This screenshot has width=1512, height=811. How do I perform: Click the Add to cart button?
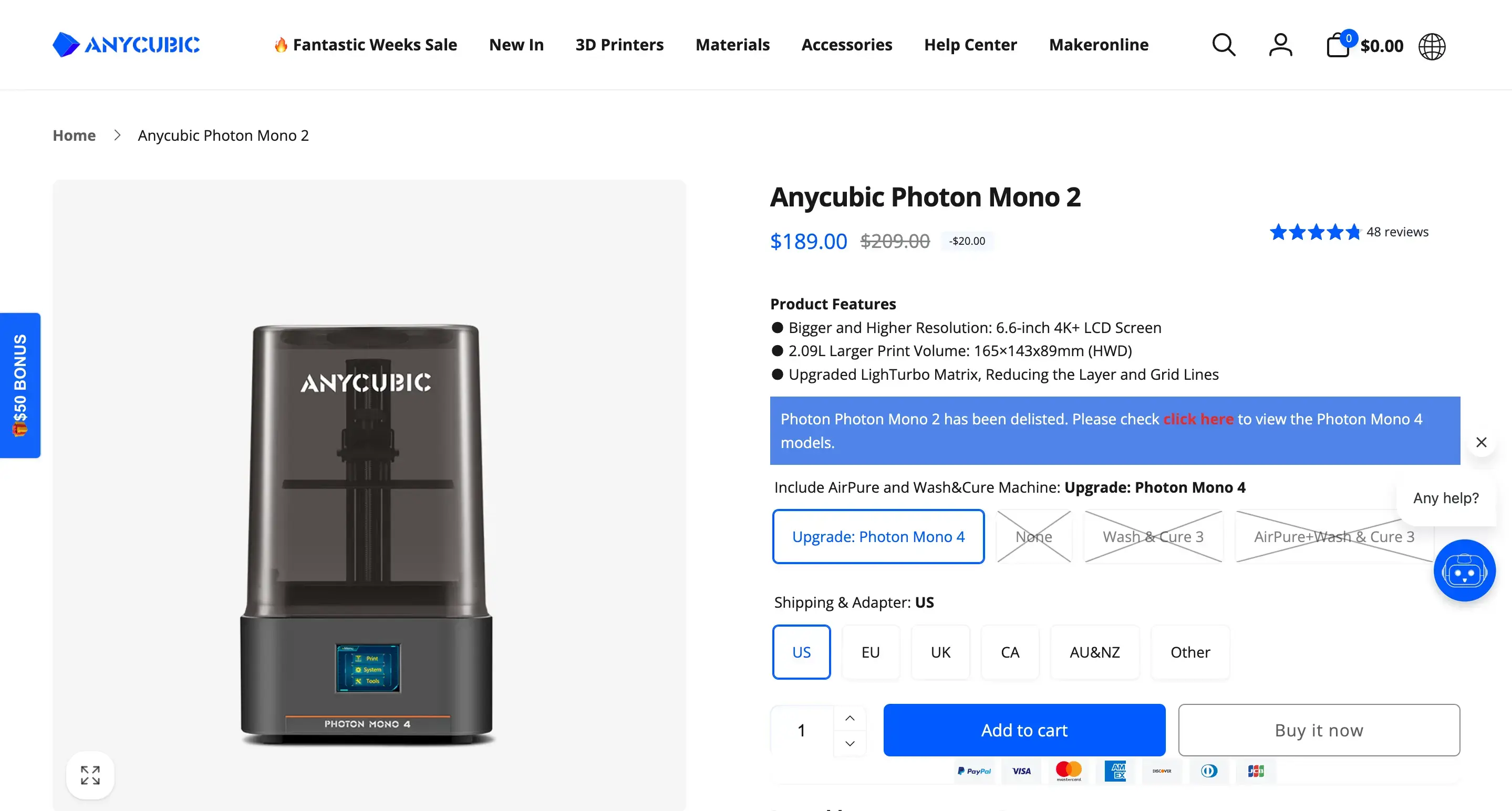pyautogui.click(x=1024, y=730)
